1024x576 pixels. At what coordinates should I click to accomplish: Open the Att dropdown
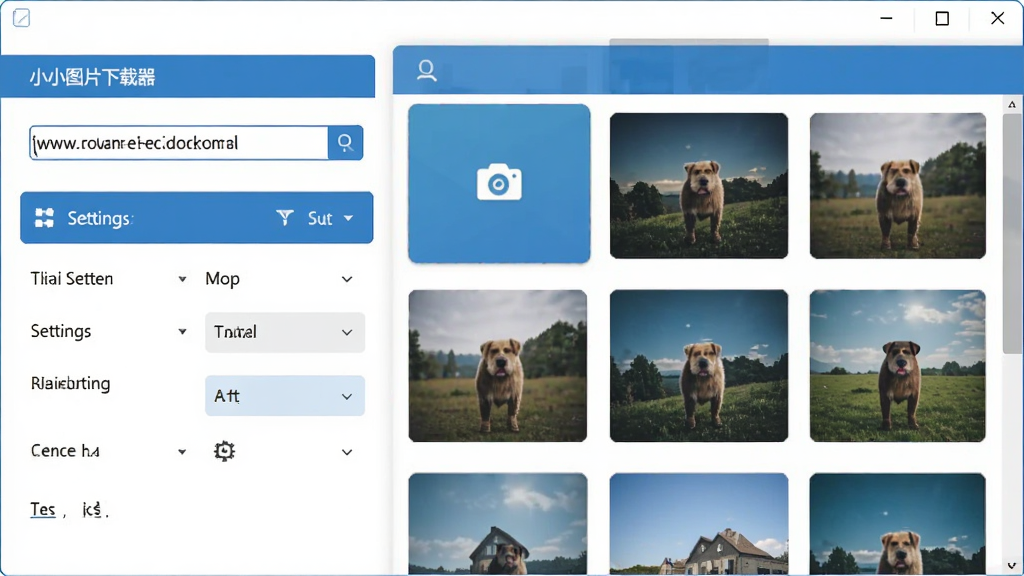(x=285, y=396)
